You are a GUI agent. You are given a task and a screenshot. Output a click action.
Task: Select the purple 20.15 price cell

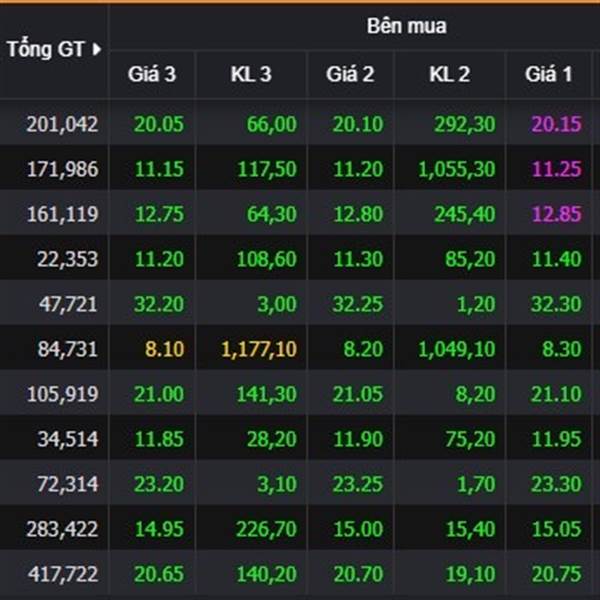[x=557, y=124]
